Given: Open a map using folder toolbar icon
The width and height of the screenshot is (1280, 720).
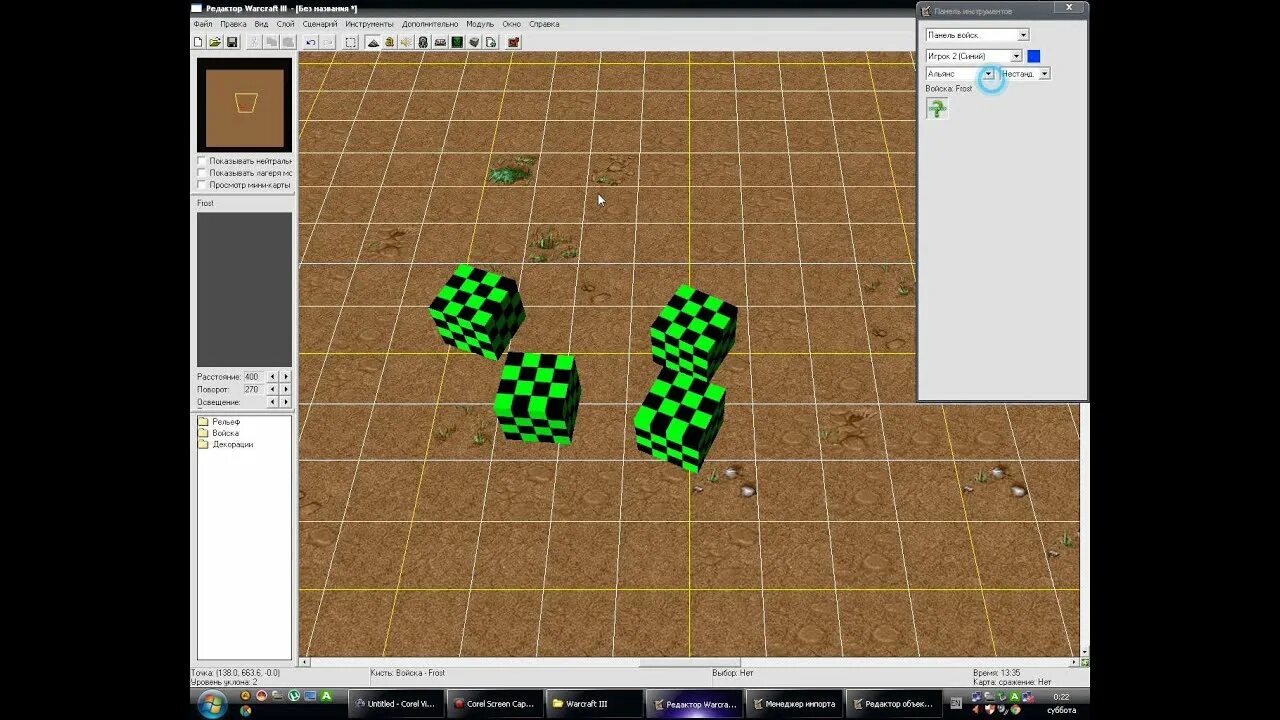Looking at the screenshot, I should point(214,42).
